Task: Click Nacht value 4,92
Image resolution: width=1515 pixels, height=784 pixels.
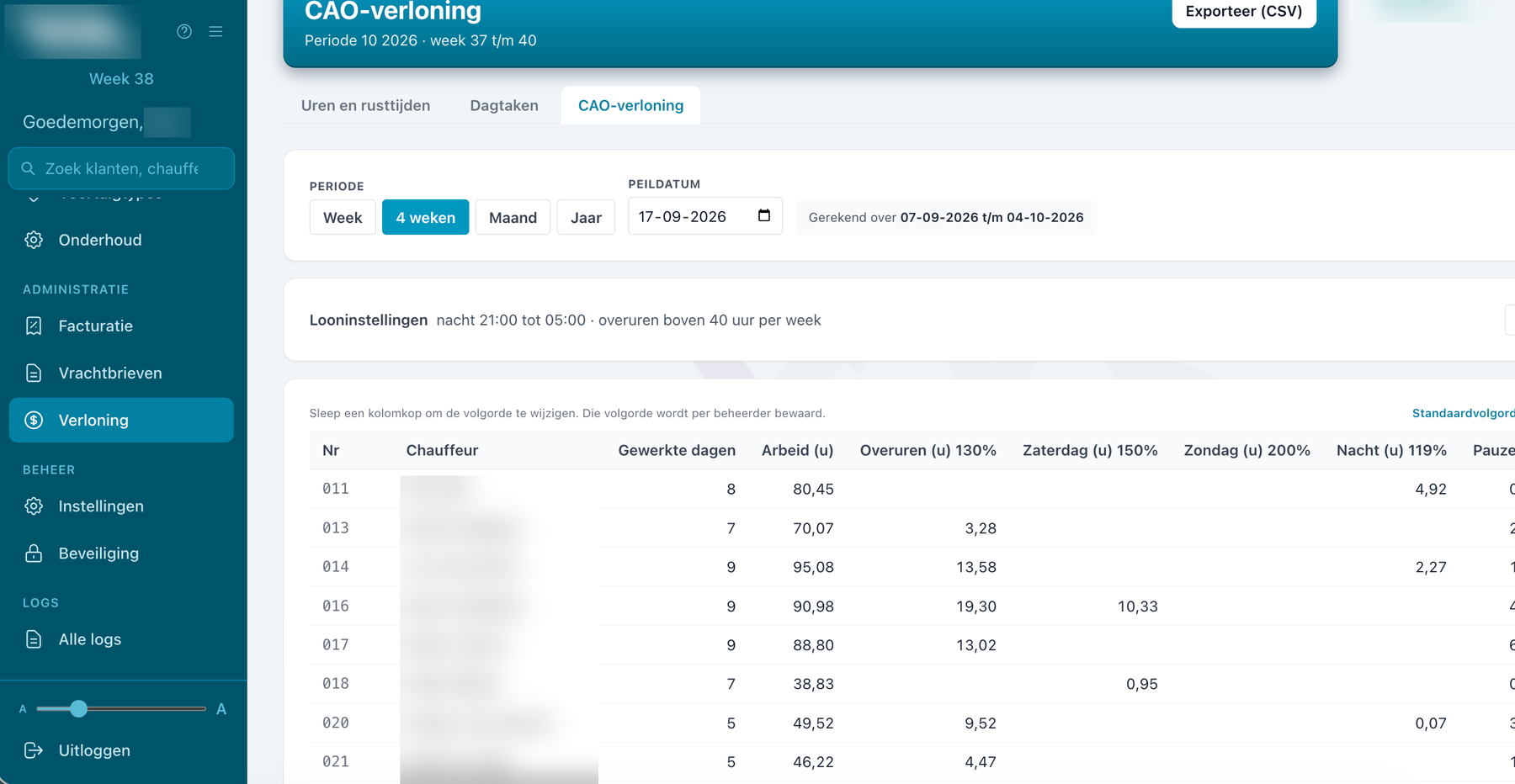Action: 1431,489
